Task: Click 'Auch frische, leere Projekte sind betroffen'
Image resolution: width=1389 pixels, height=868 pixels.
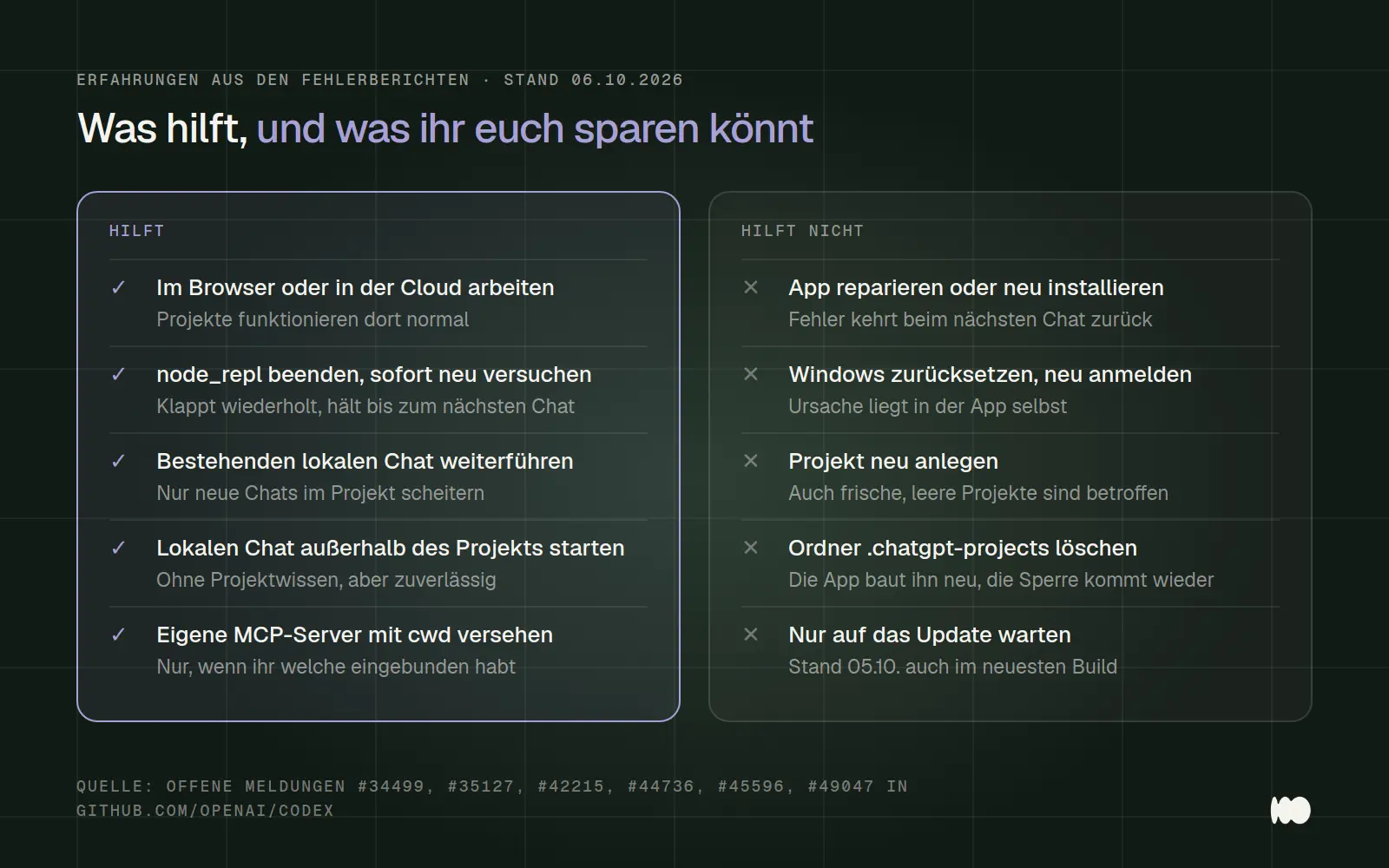Action: point(978,493)
